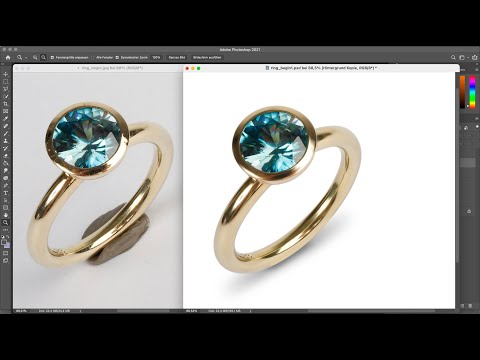Click the foreground color swatch
Viewport: 480px width, 360px height.
(4, 242)
